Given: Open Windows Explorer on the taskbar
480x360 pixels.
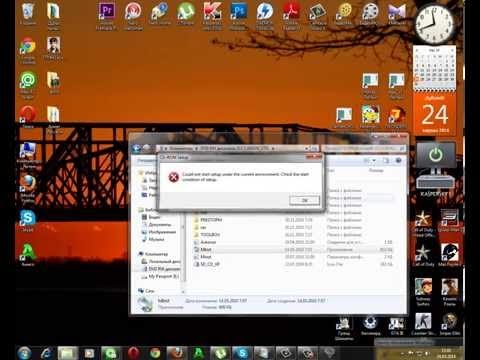Looking at the screenshot, I should coord(68,353).
